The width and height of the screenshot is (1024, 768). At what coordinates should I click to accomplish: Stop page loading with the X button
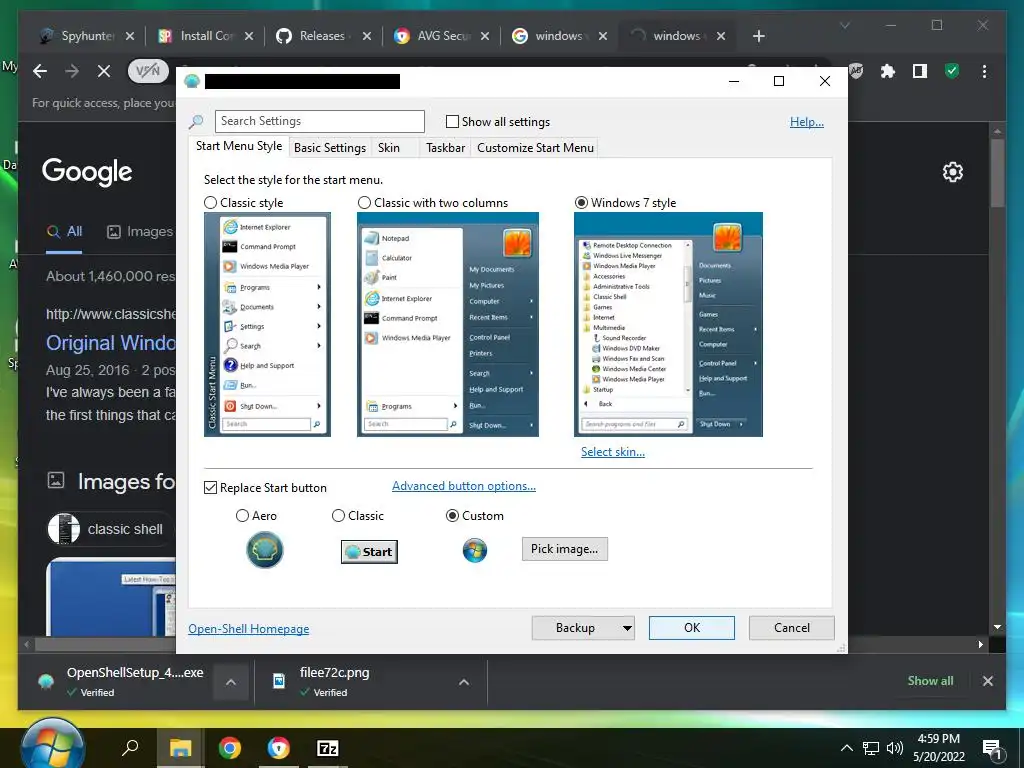[x=104, y=71]
